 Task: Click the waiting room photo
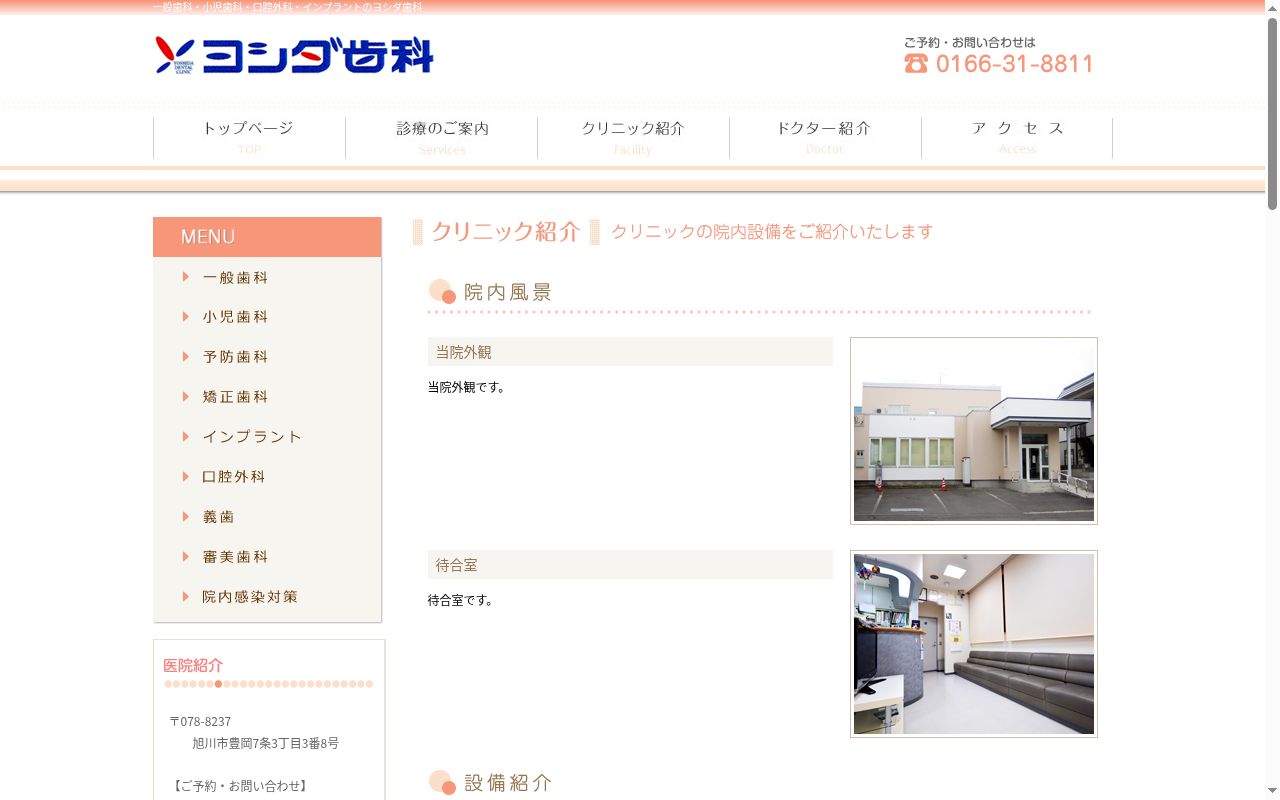pyautogui.click(x=974, y=644)
